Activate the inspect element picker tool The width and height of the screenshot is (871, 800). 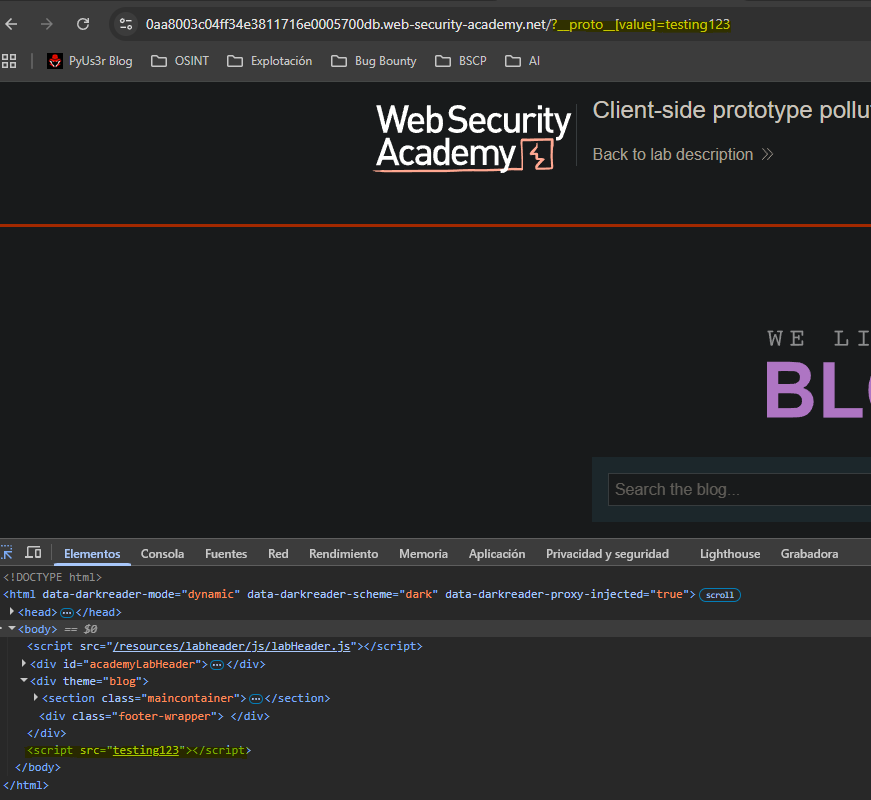click(7, 553)
